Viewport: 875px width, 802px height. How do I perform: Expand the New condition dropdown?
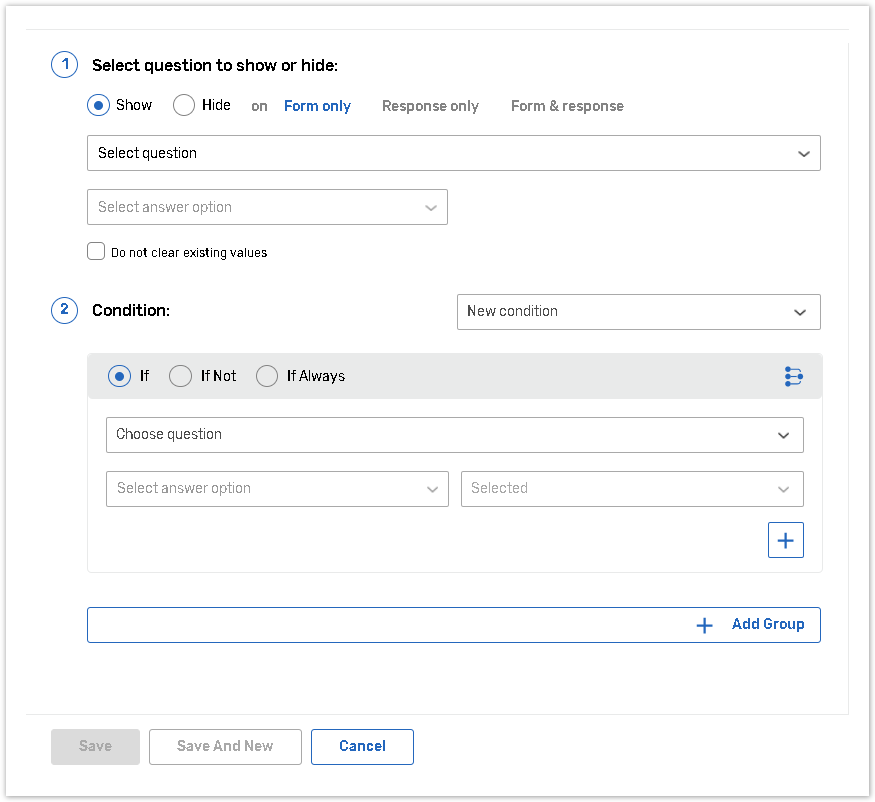[638, 311]
